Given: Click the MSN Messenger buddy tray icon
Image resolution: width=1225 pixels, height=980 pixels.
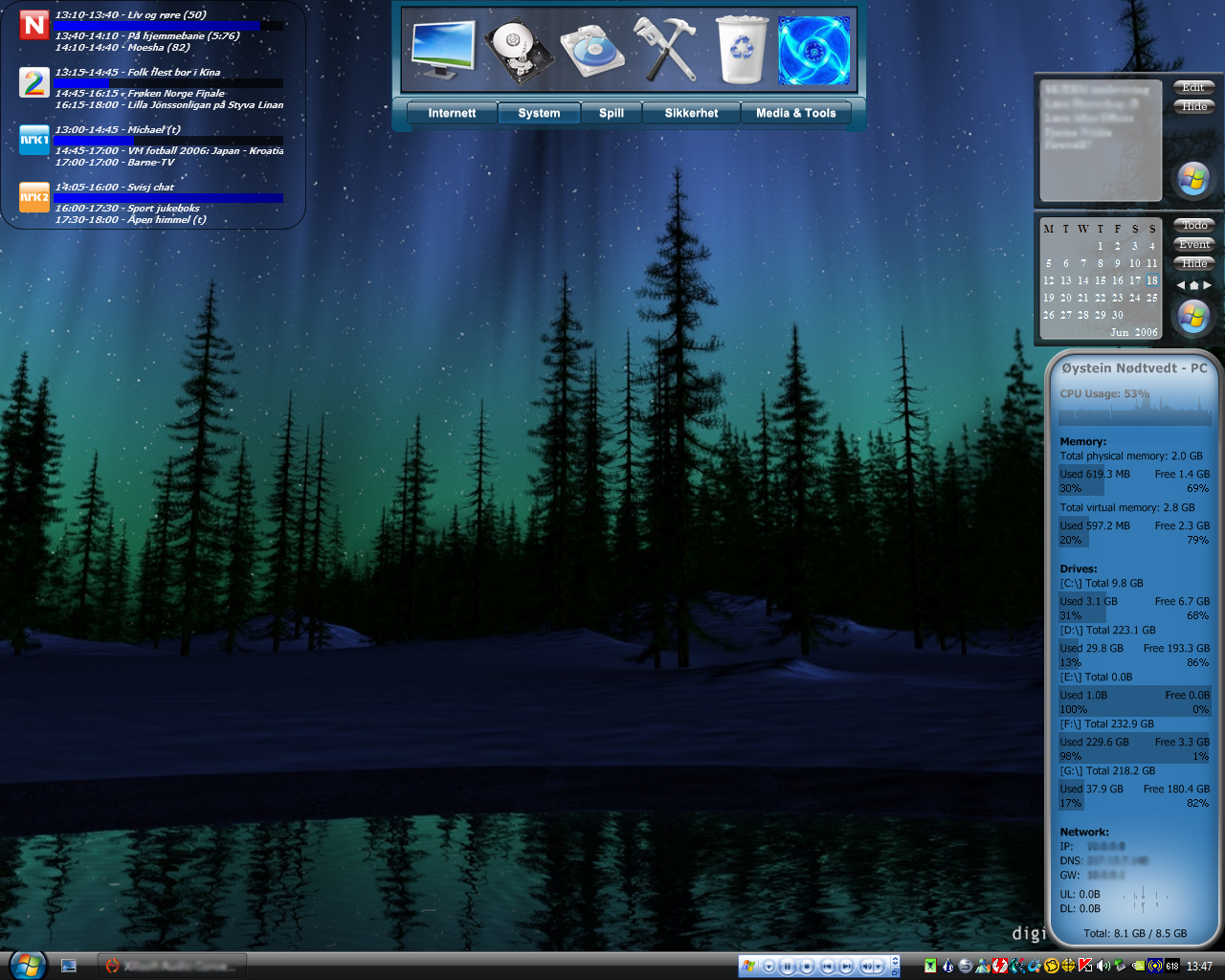Looking at the screenshot, I should coord(983,966).
